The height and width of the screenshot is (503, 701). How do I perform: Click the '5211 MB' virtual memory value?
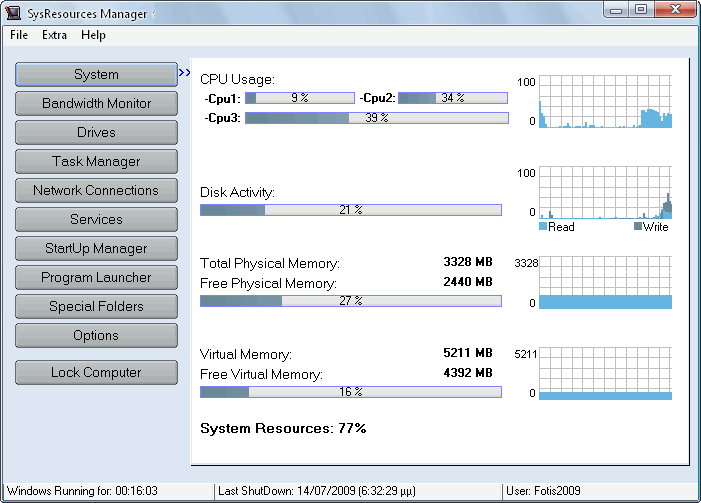point(468,353)
